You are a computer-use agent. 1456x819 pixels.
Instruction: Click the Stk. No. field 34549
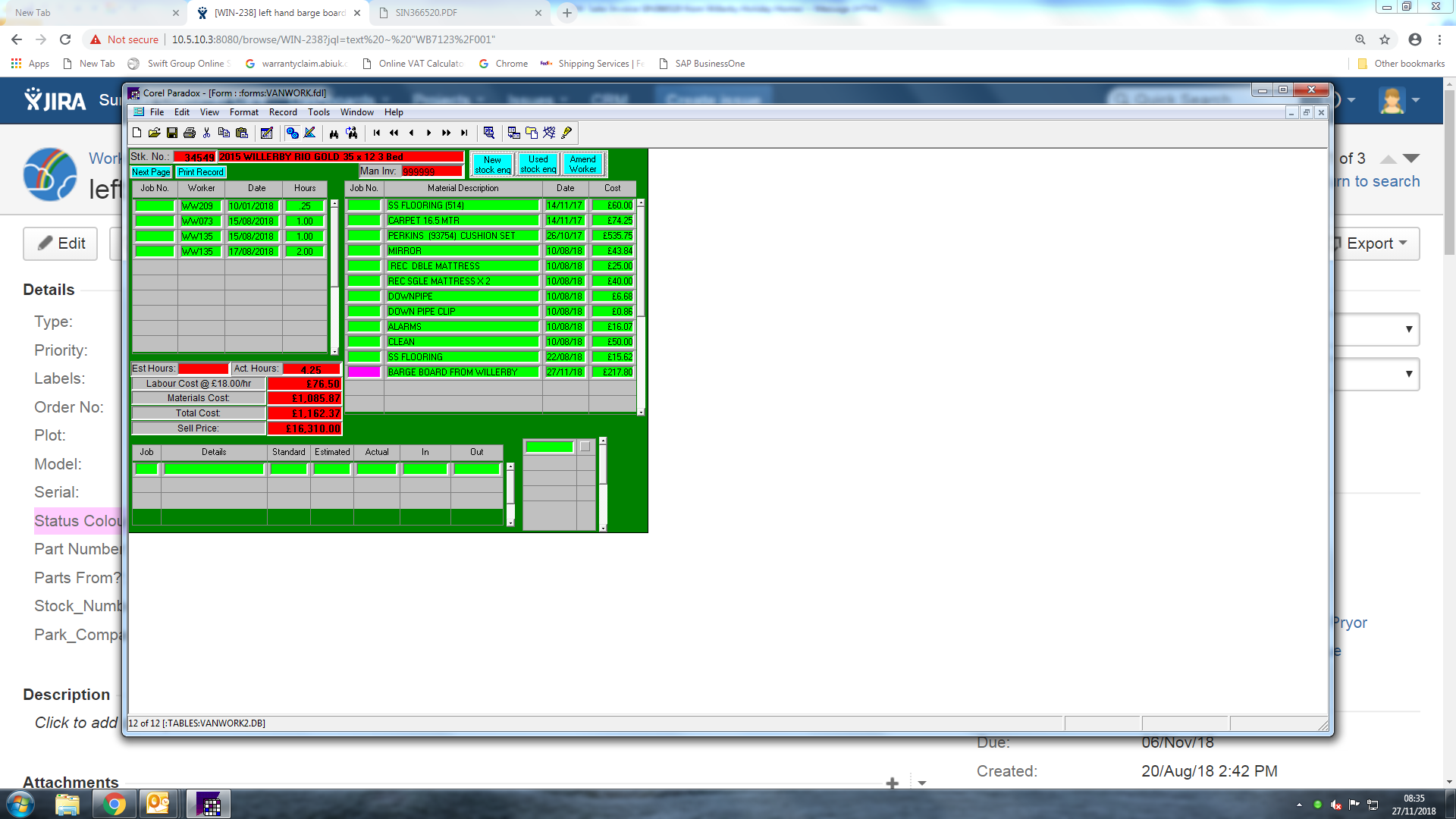coord(195,157)
